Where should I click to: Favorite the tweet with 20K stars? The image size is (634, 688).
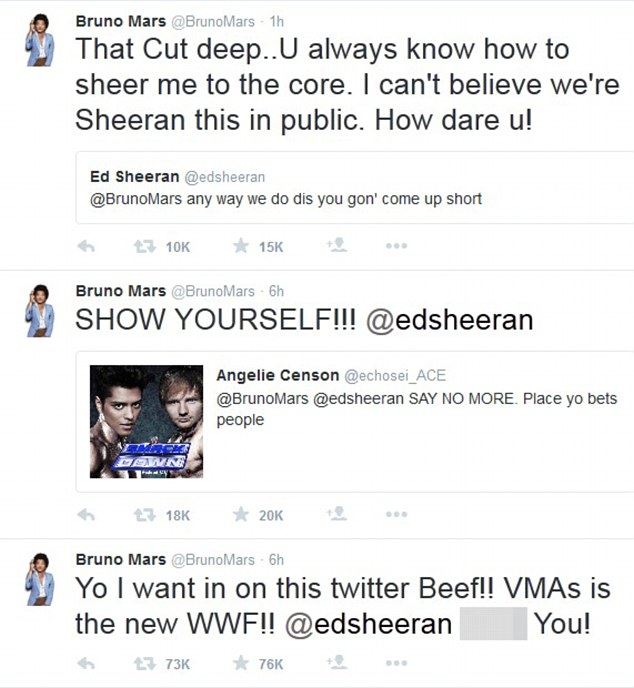[241, 515]
